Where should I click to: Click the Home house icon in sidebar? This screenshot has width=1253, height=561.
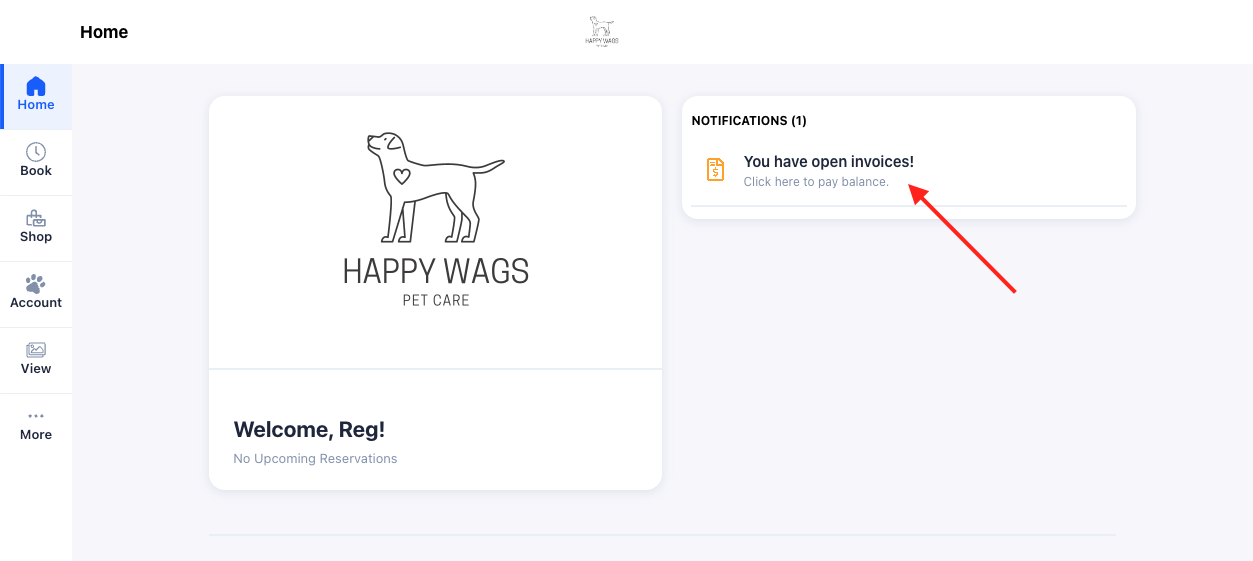point(36,86)
